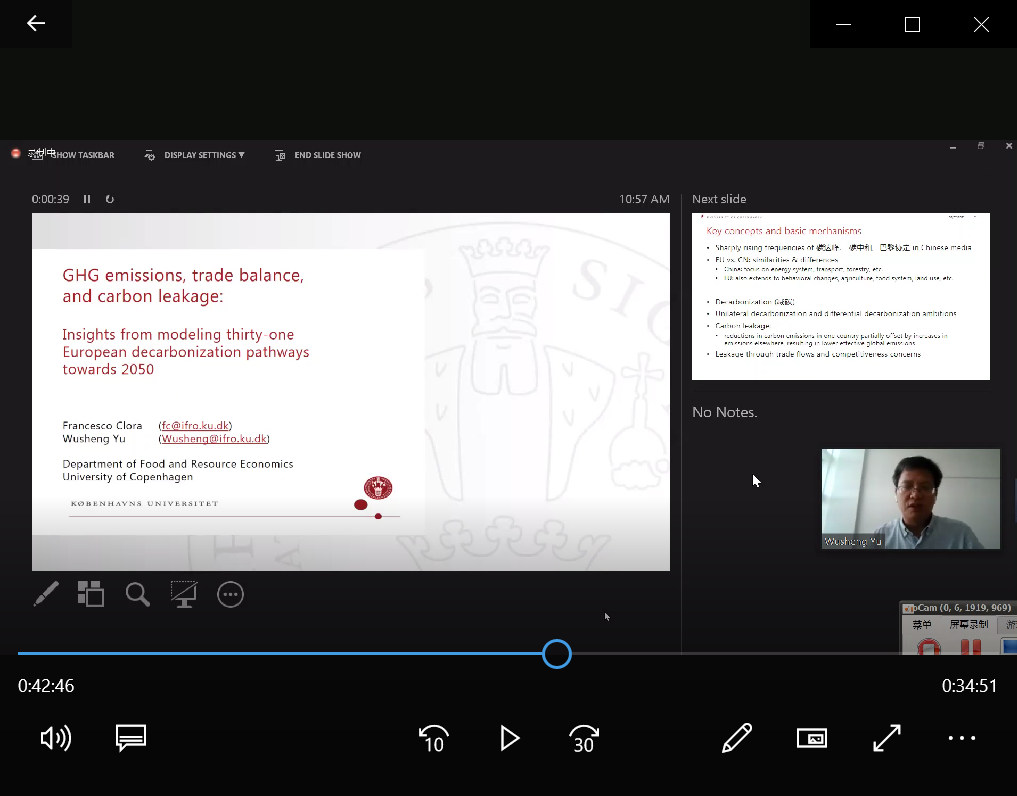The height and width of the screenshot is (796, 1017).
Task: Skip back 10 seconds
Action: click(x=433, y=738)
